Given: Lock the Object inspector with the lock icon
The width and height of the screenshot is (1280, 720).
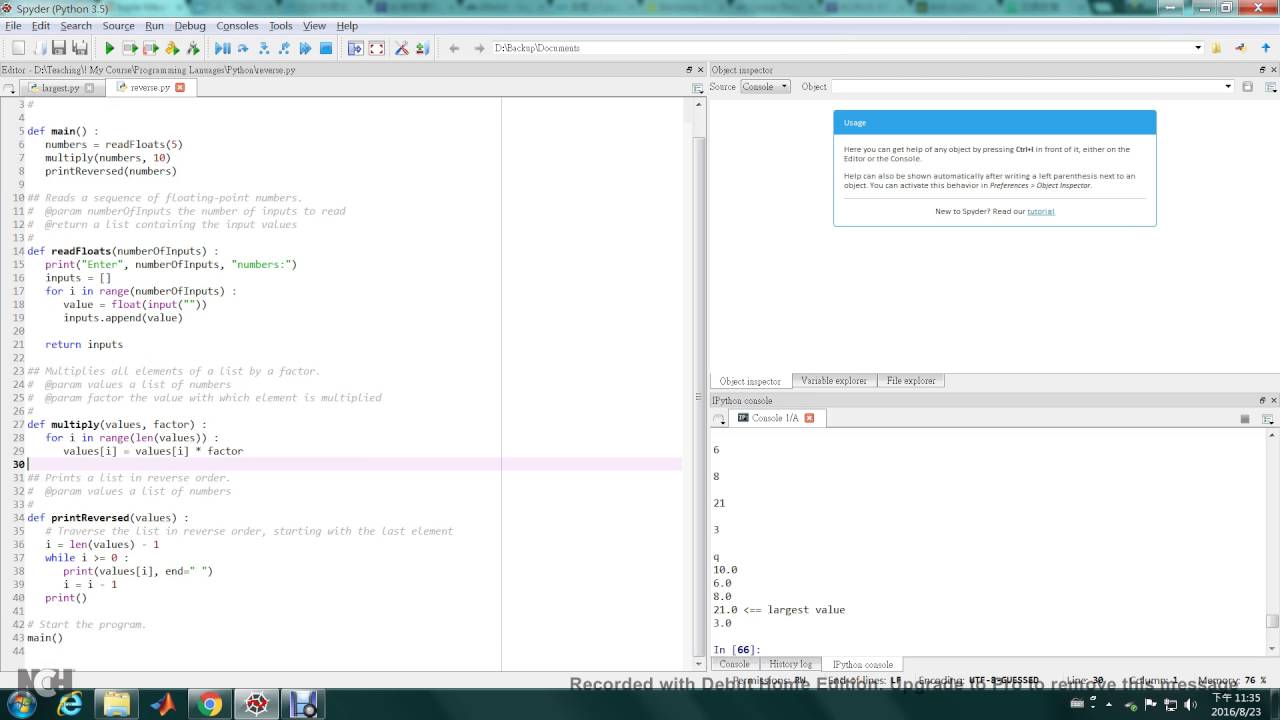Looking at the screenshot, I should tap(1247, 87).
